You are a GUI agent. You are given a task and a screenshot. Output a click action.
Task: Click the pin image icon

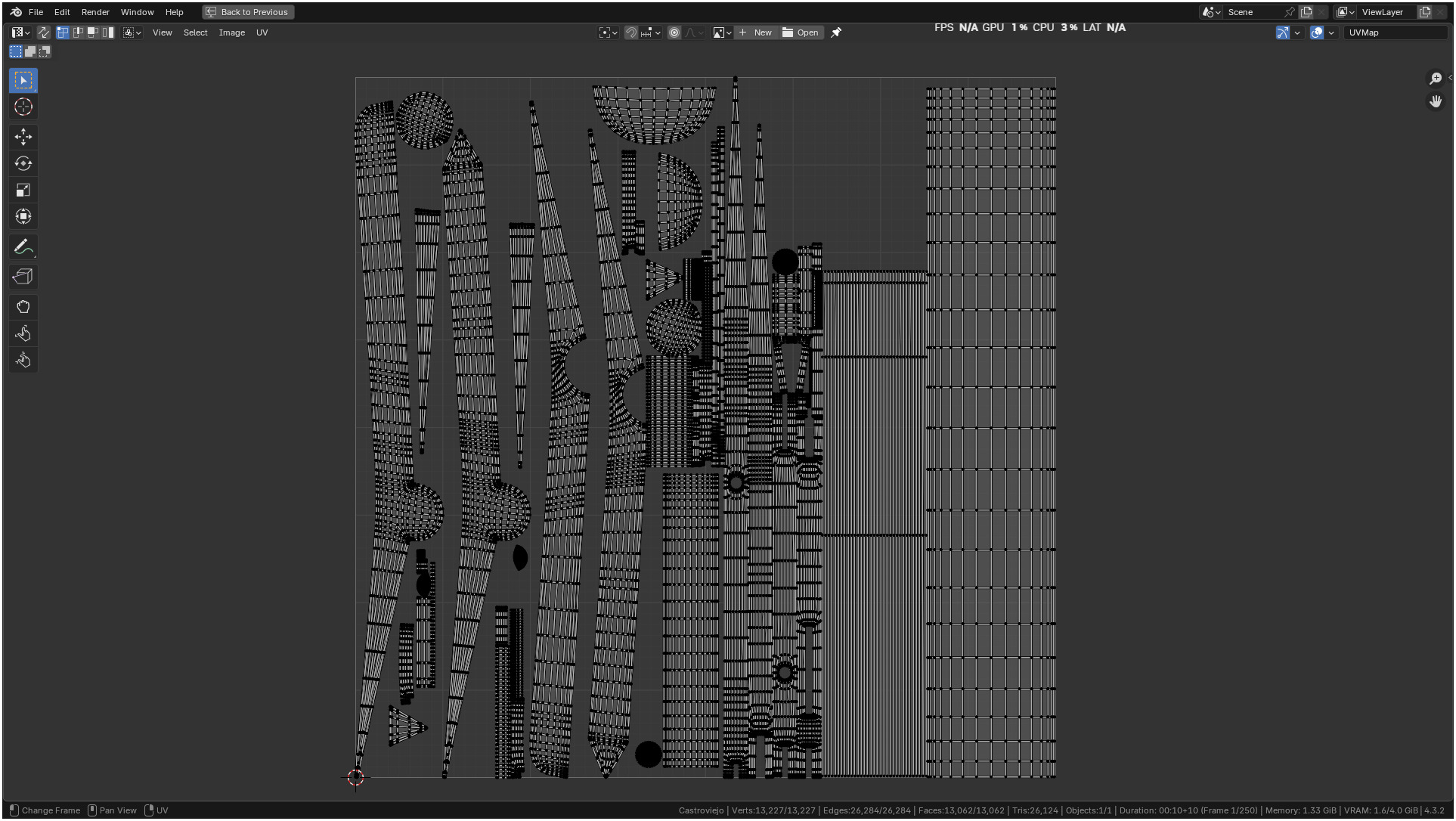click(x=836, y=33)
